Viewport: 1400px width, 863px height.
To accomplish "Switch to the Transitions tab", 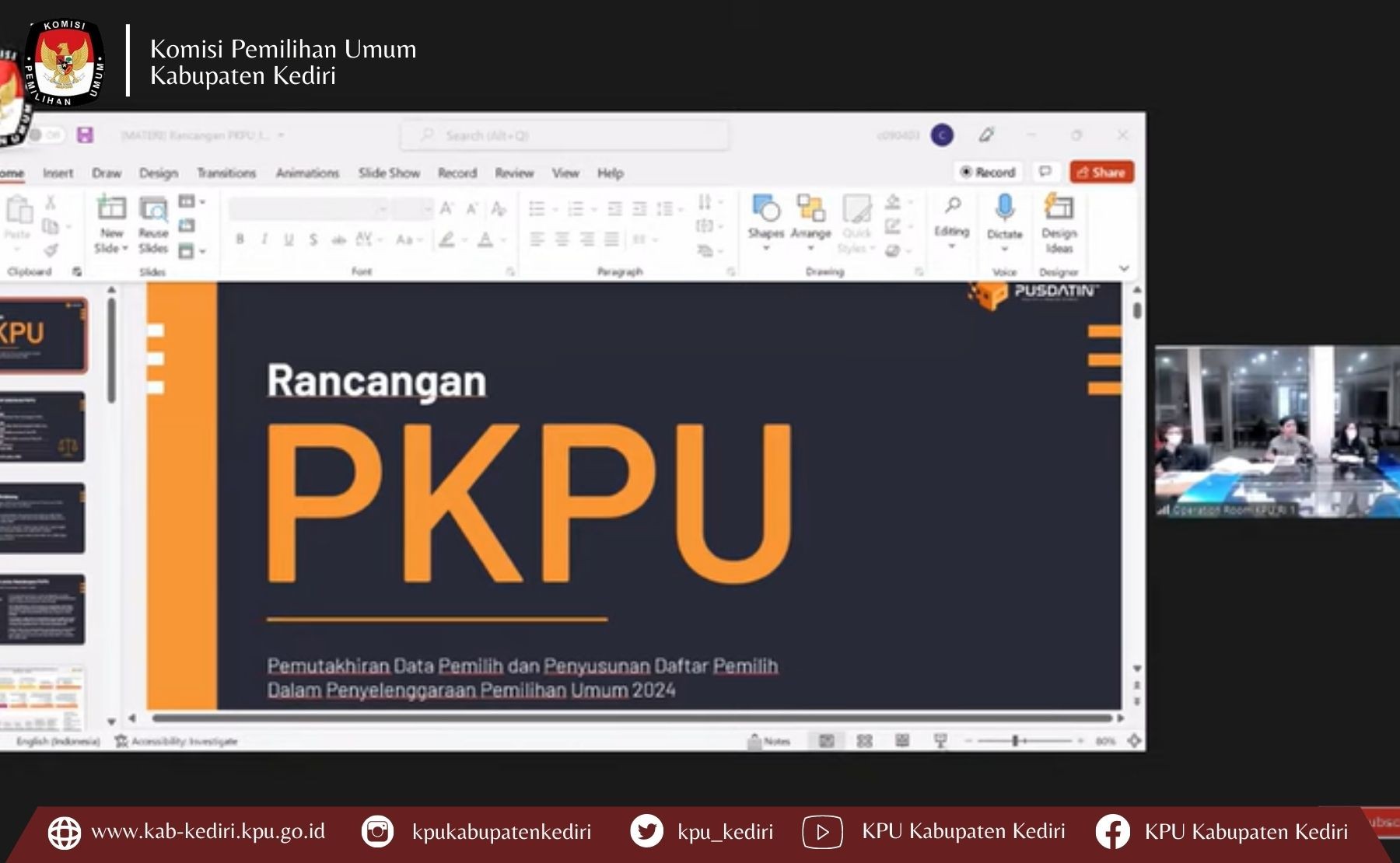I will [226, 173].
